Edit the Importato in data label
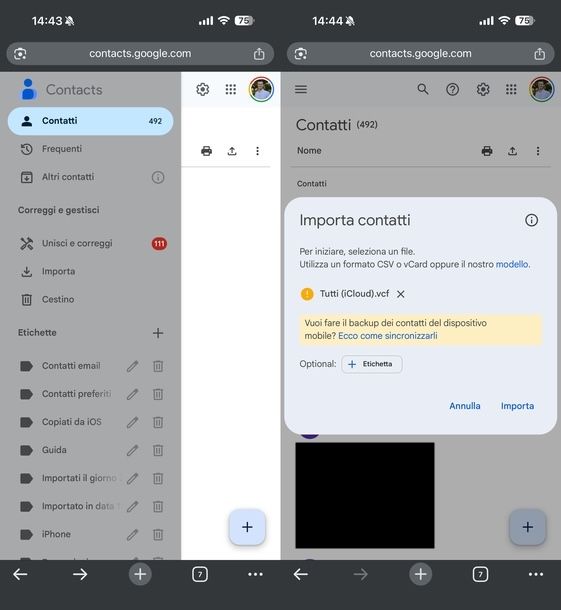 (133, 506)
